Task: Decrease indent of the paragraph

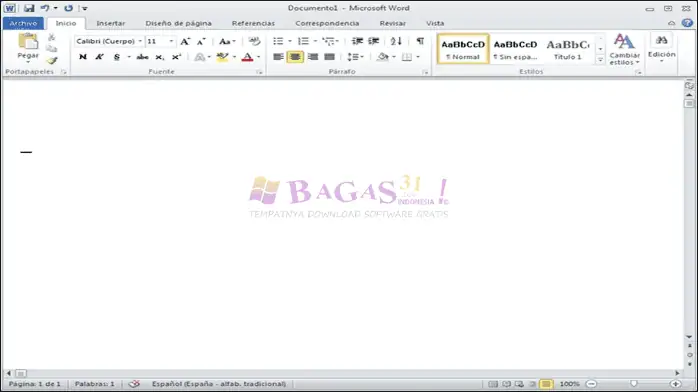Action: [x=357, y=41]
